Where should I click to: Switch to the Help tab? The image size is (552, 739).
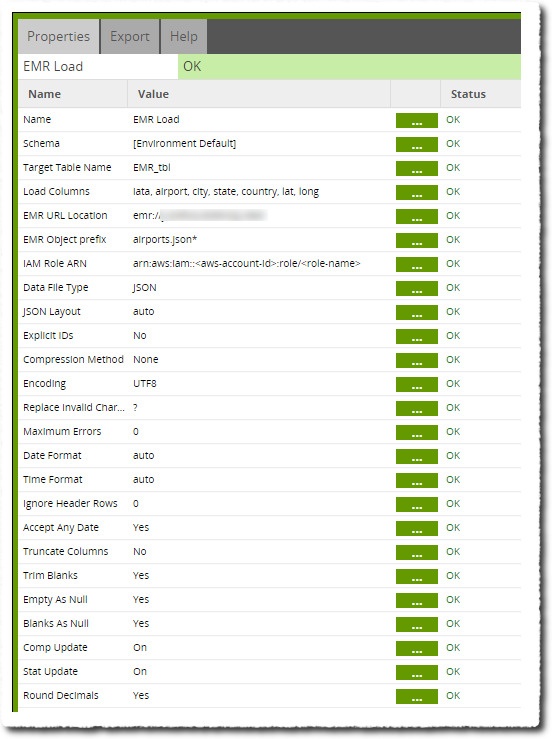184,36
